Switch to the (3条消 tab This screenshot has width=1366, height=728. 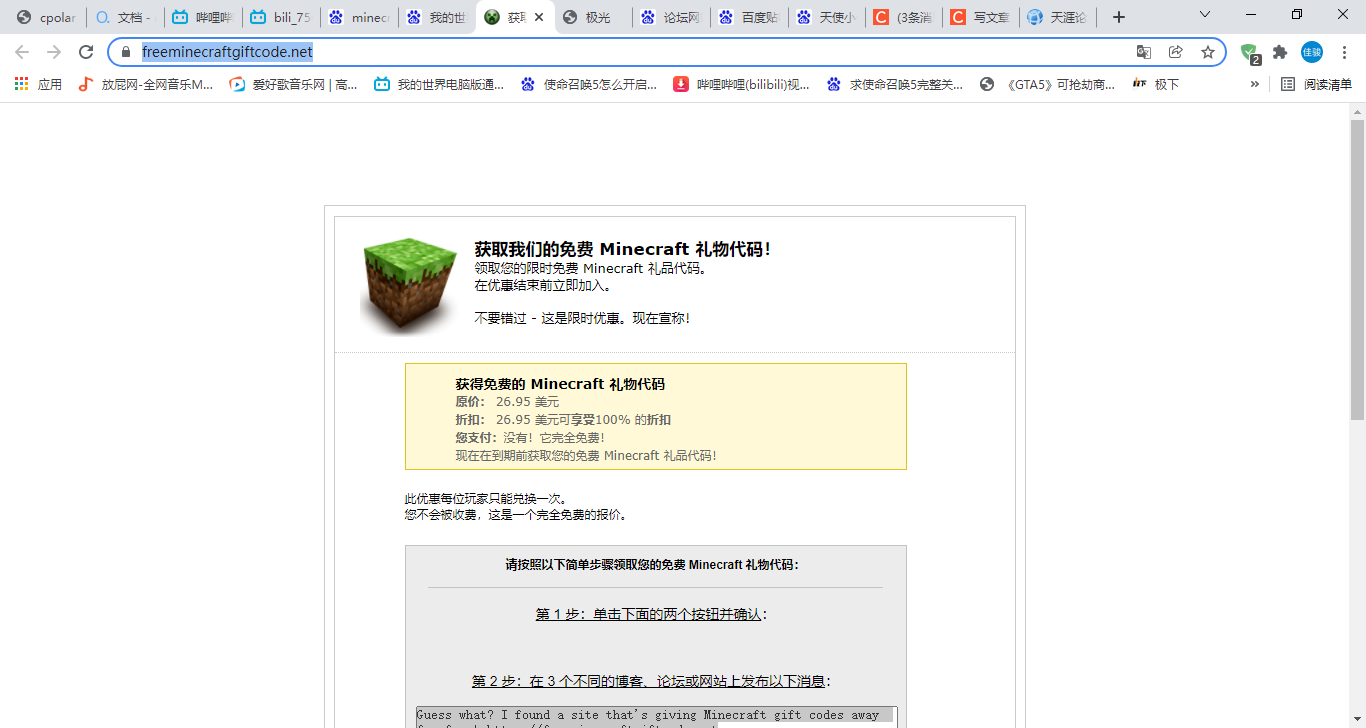click(904, 17)
